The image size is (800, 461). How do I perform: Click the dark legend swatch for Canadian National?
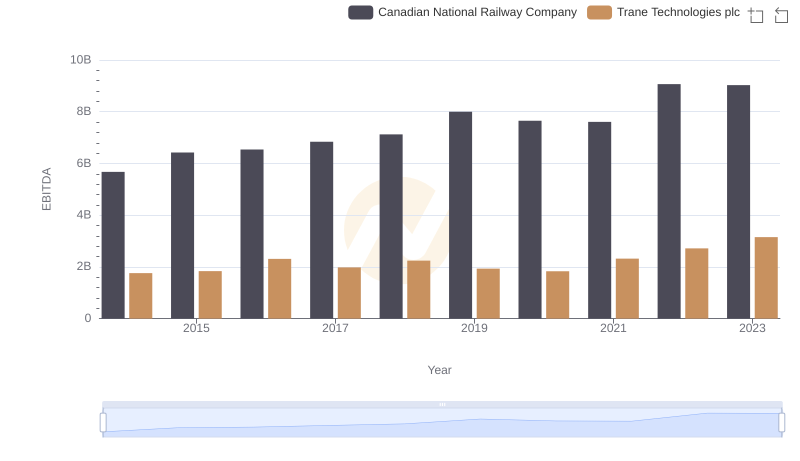pos(361,12)
